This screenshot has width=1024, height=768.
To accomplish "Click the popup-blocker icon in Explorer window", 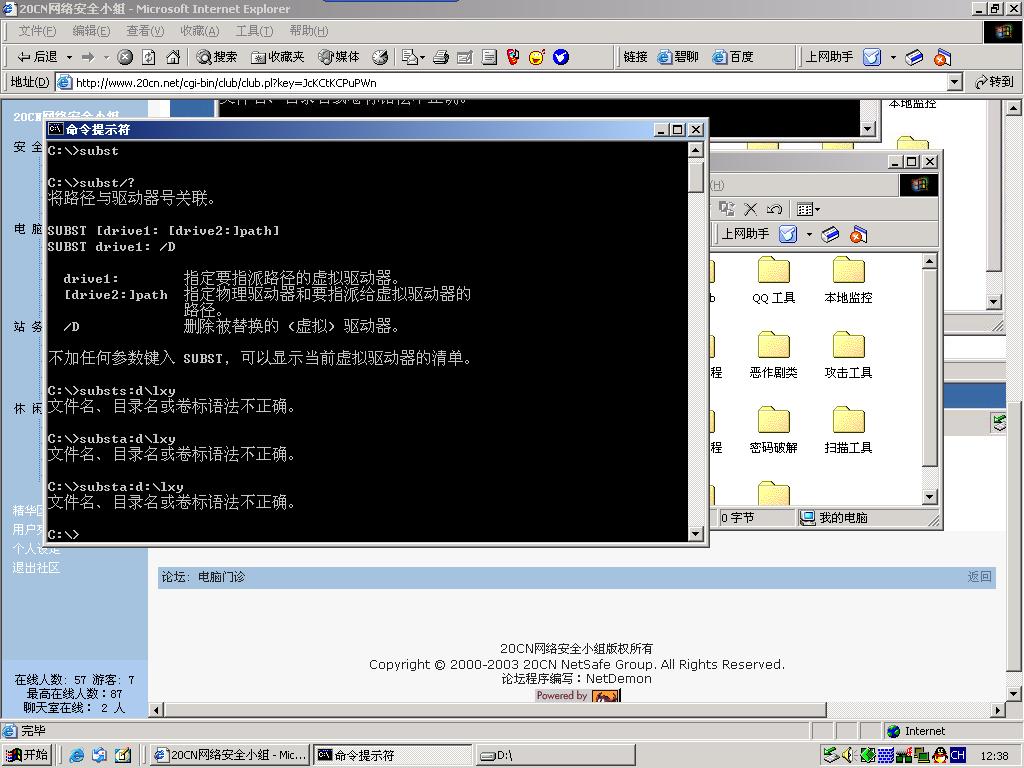I will [x=858, y=234].
